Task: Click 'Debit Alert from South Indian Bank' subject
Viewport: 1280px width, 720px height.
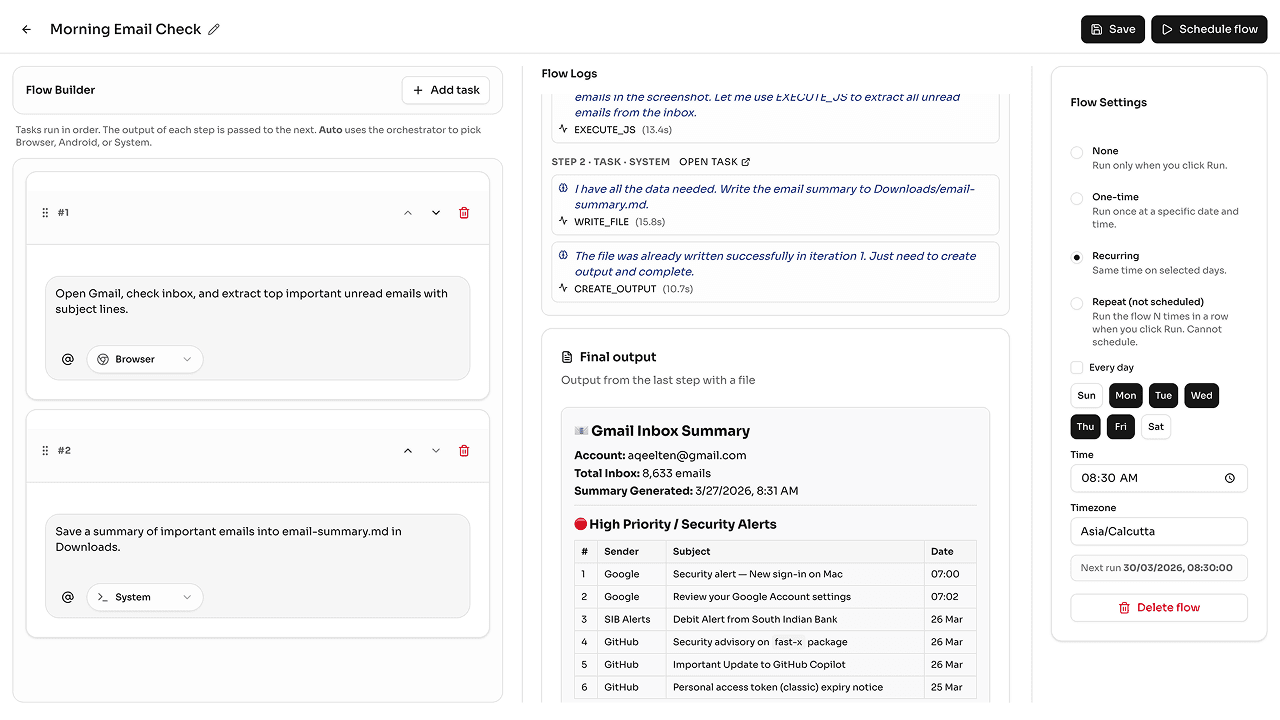Action: 755,620
